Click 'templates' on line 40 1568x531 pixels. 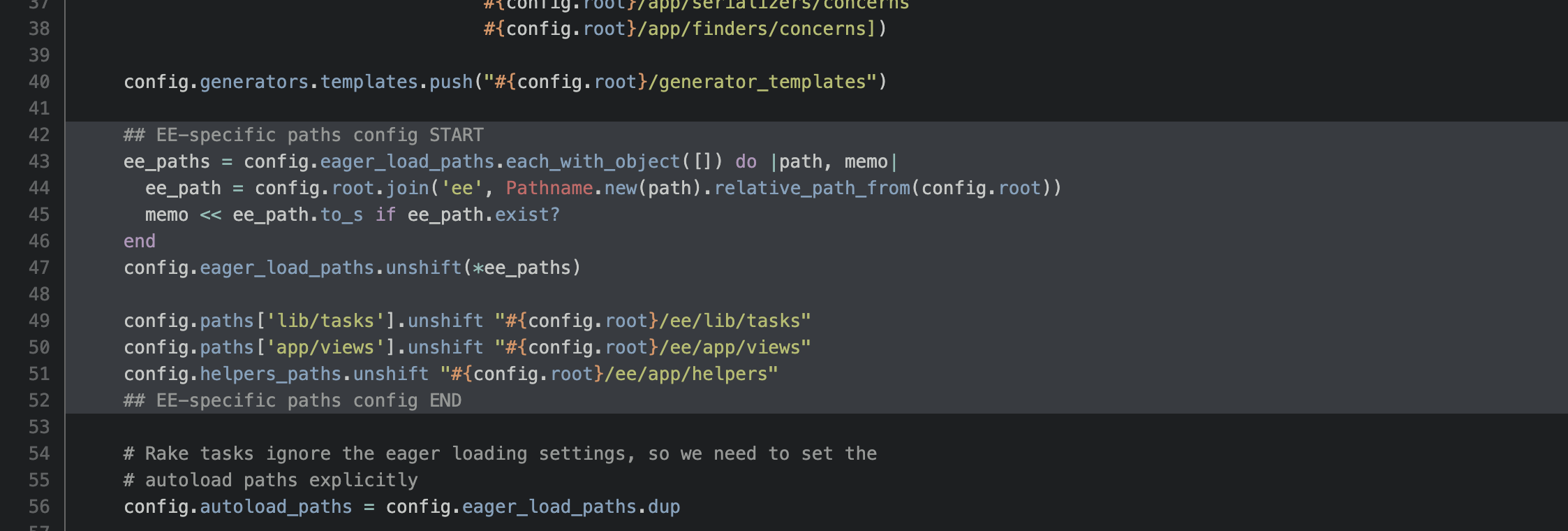369,82
